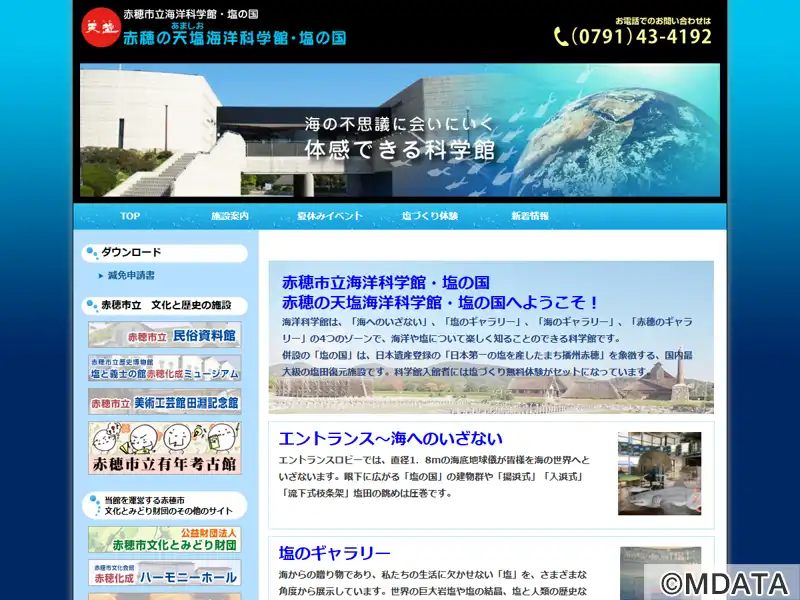
Task: Open the TOP menu item
Action: click(x=130, y=216)
